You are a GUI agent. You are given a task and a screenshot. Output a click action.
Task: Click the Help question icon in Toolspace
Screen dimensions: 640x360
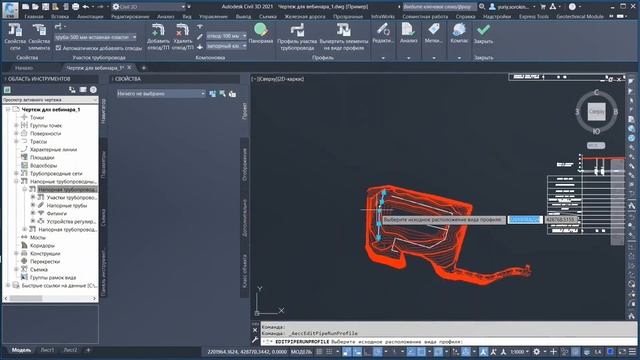(x=93, y=89)
